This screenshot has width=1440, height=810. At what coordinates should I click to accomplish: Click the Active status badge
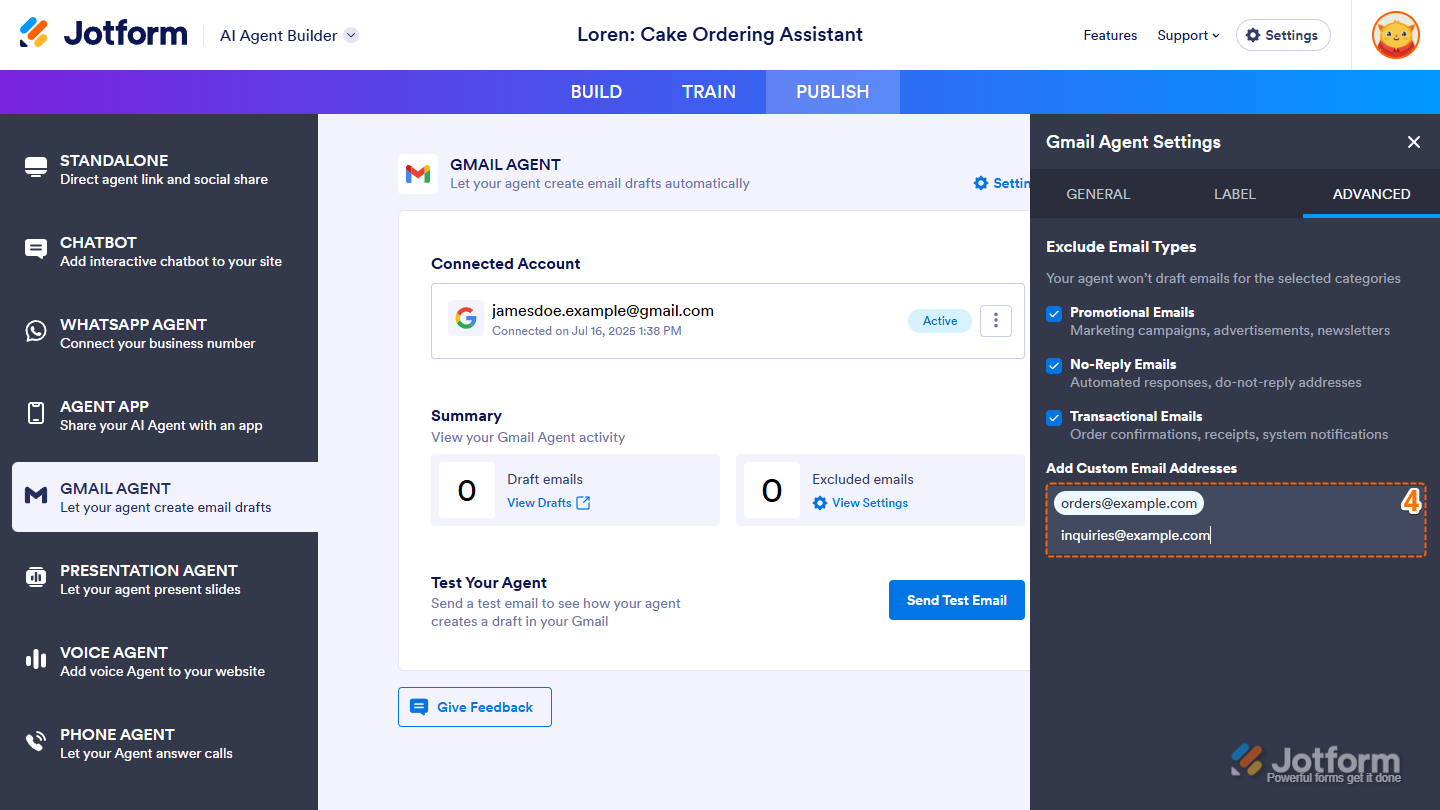click(x=940, y=321)
